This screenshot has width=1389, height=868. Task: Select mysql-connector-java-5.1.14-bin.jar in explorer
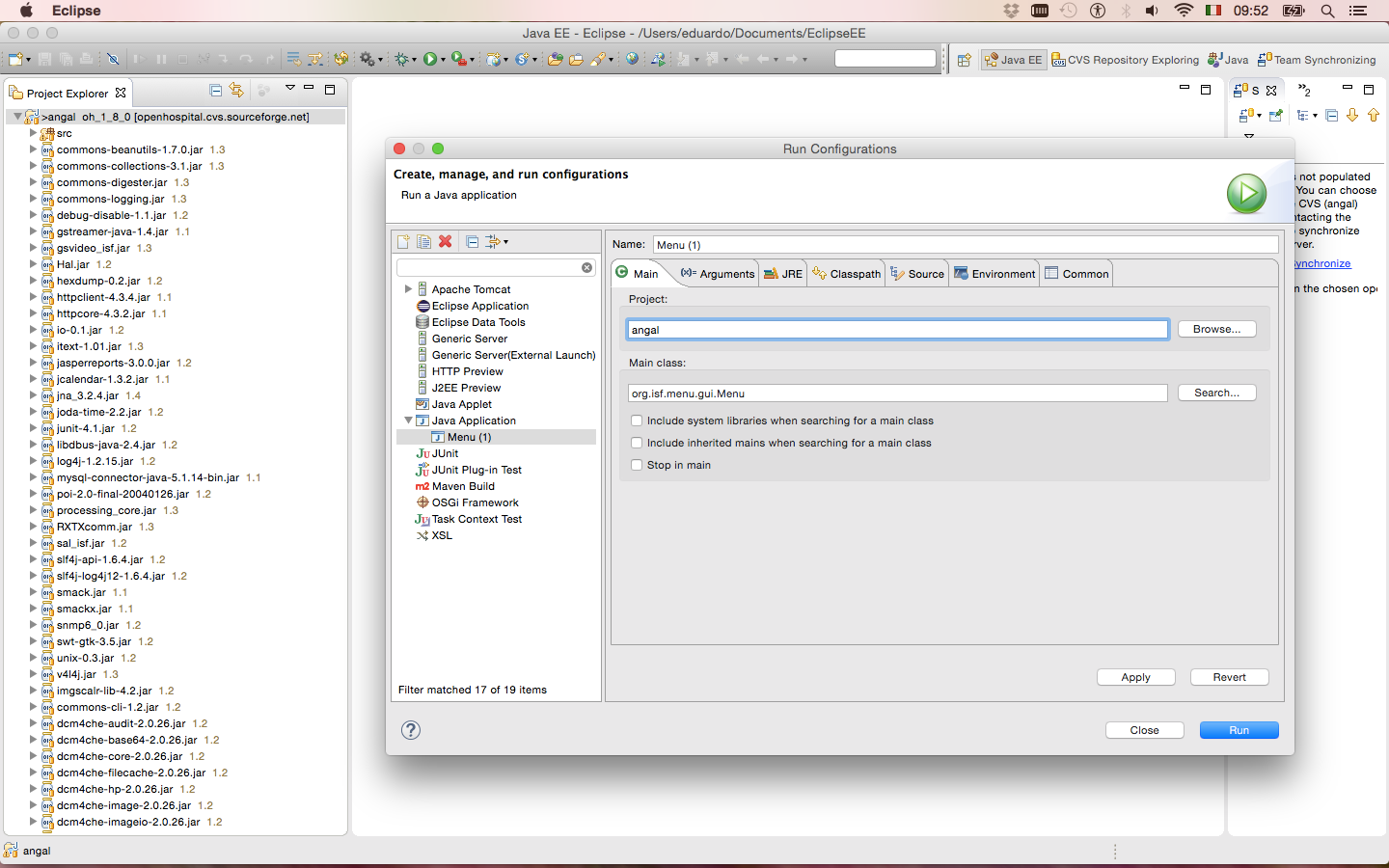(x=148, y=477)
